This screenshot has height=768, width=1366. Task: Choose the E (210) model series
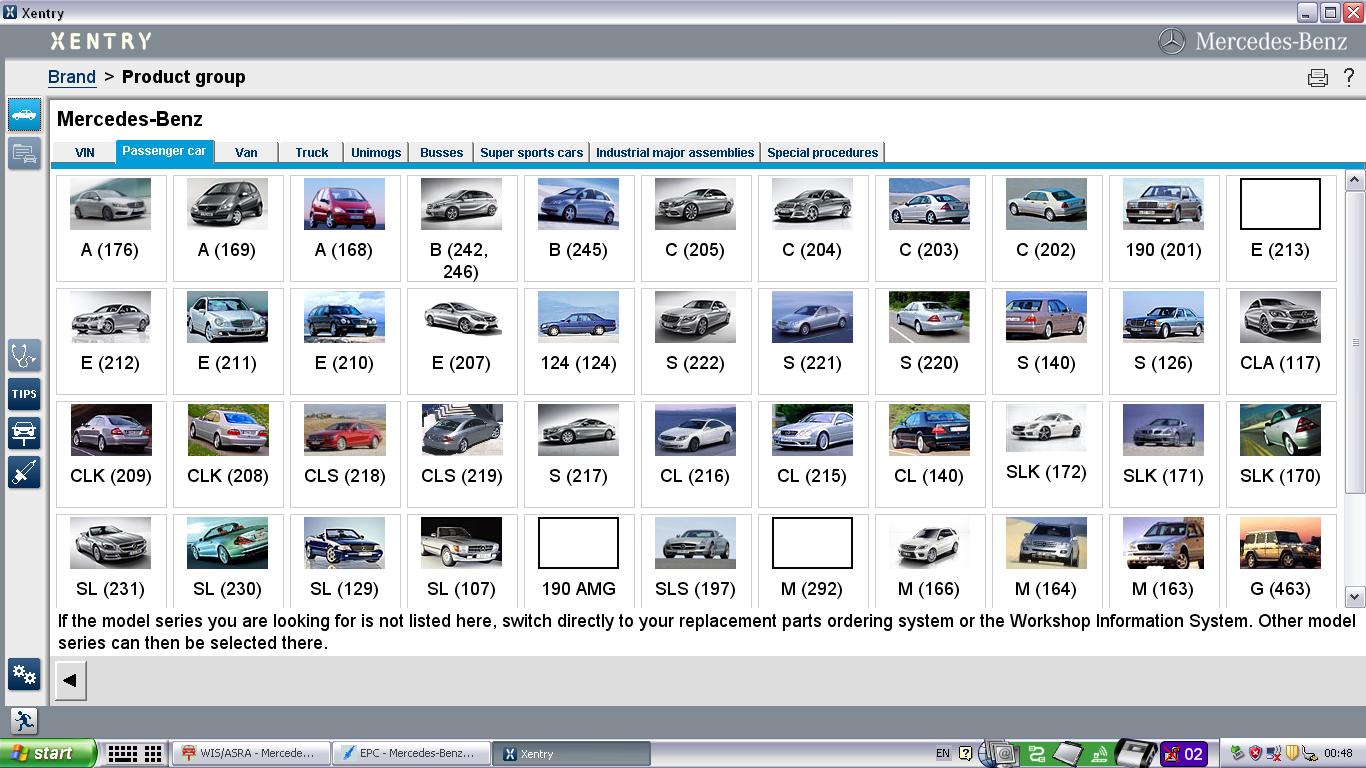(x=344, y=341)
